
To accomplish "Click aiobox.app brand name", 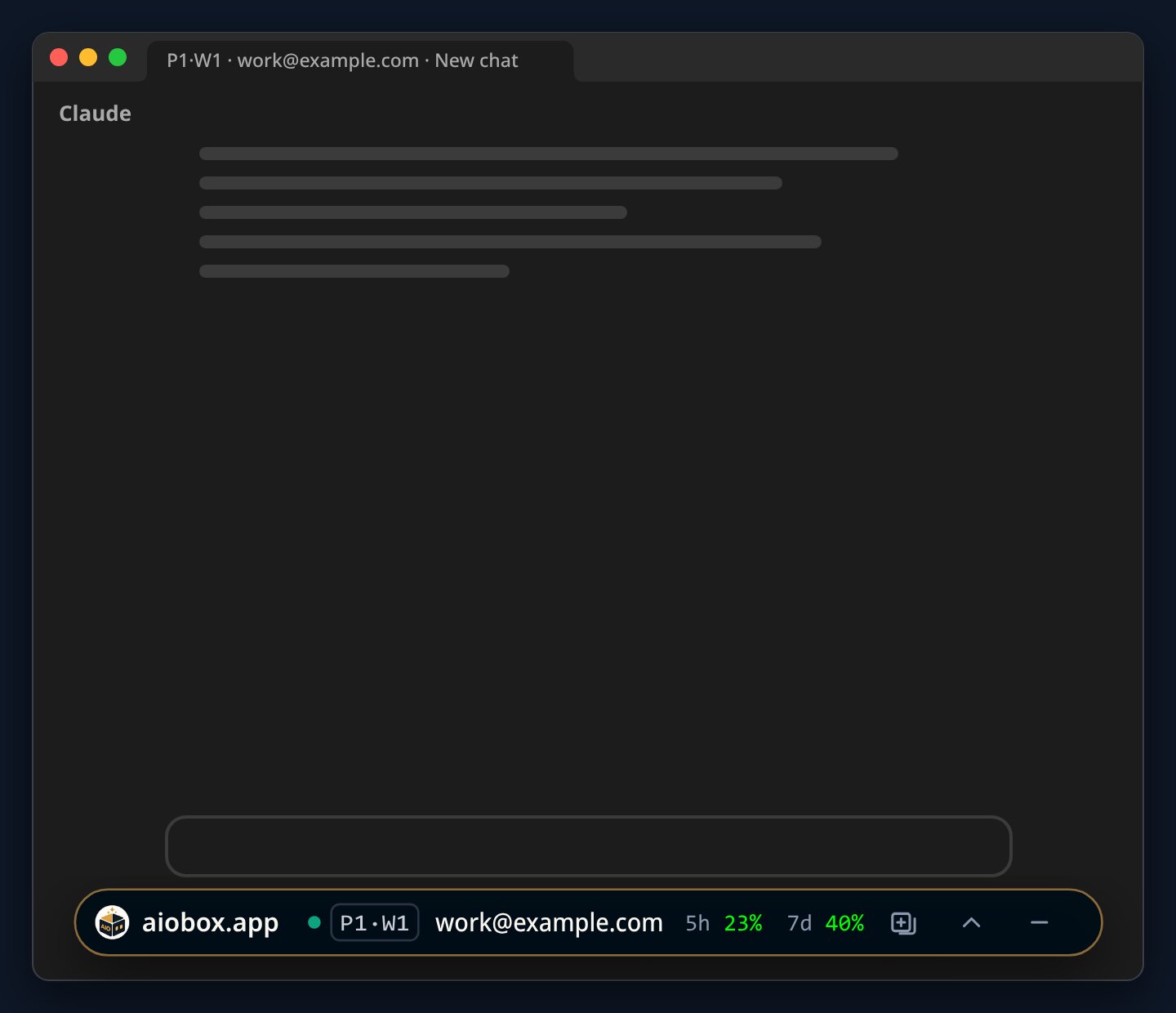I will [x=211, y=922].
